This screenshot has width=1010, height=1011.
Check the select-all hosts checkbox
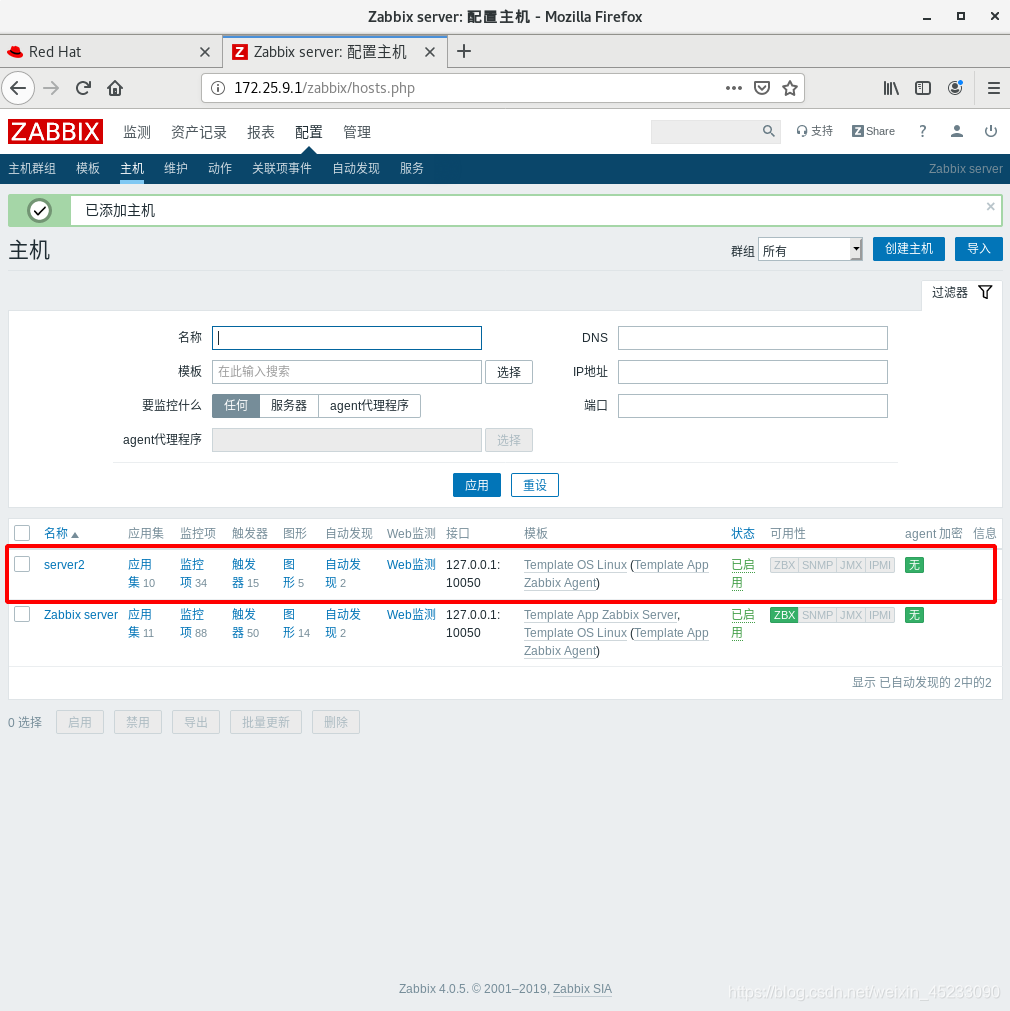22,533
